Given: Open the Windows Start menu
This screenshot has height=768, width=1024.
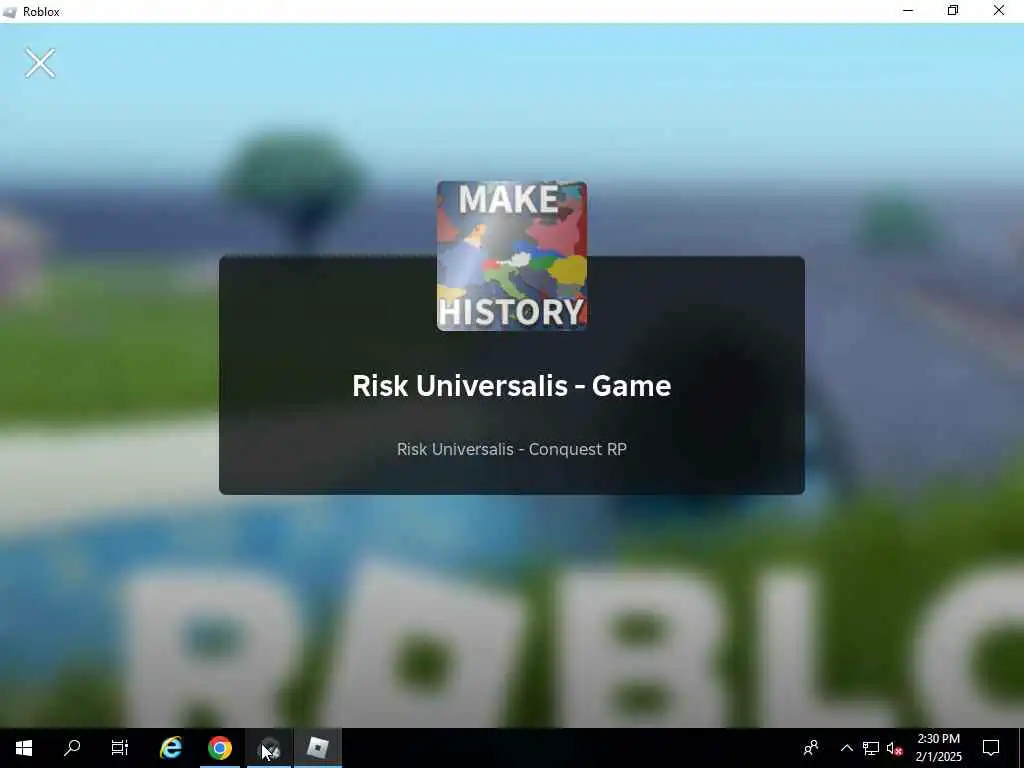Looking at the screenshot, I should click(x=24, y=748).
